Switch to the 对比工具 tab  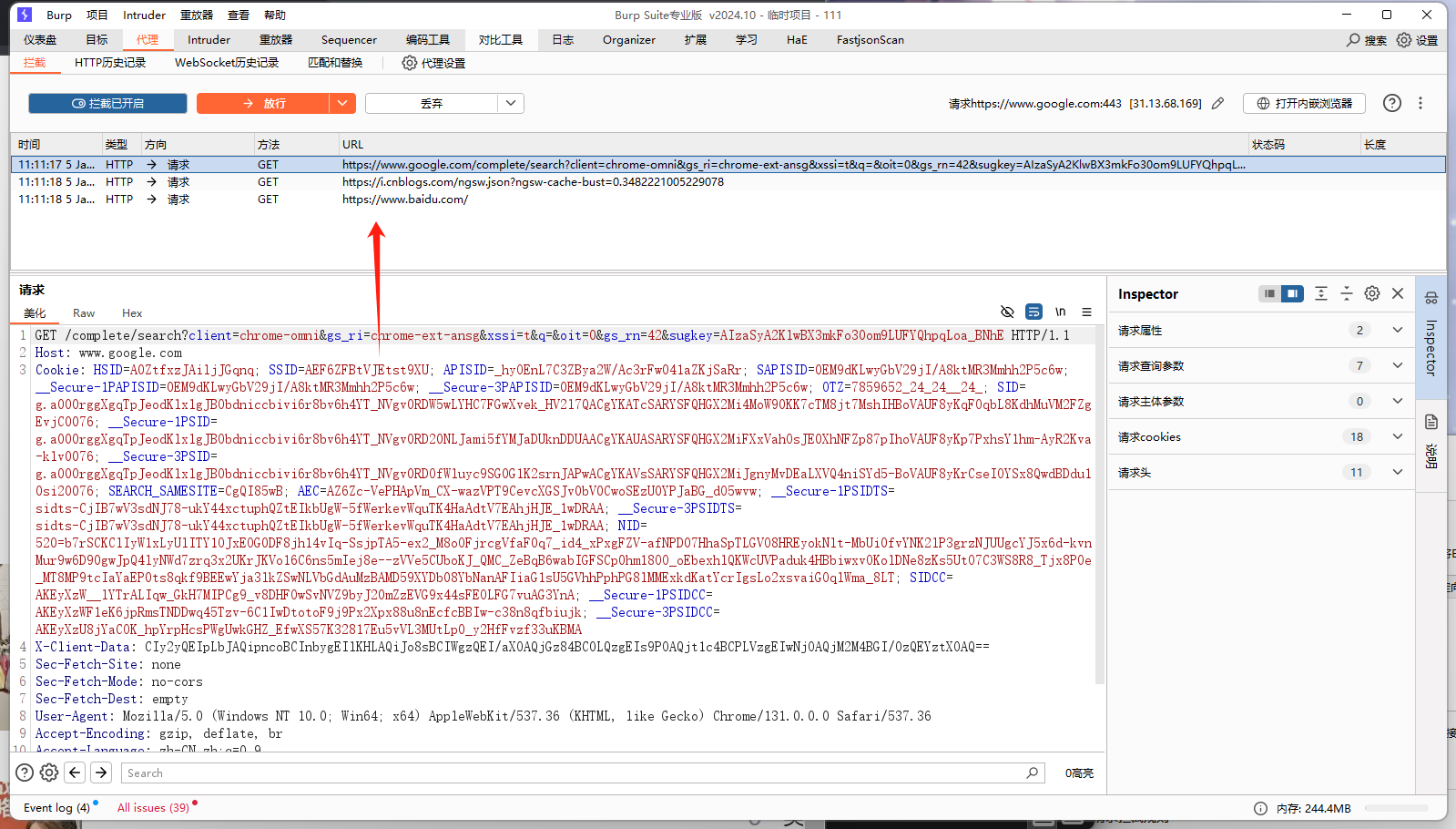501,40
